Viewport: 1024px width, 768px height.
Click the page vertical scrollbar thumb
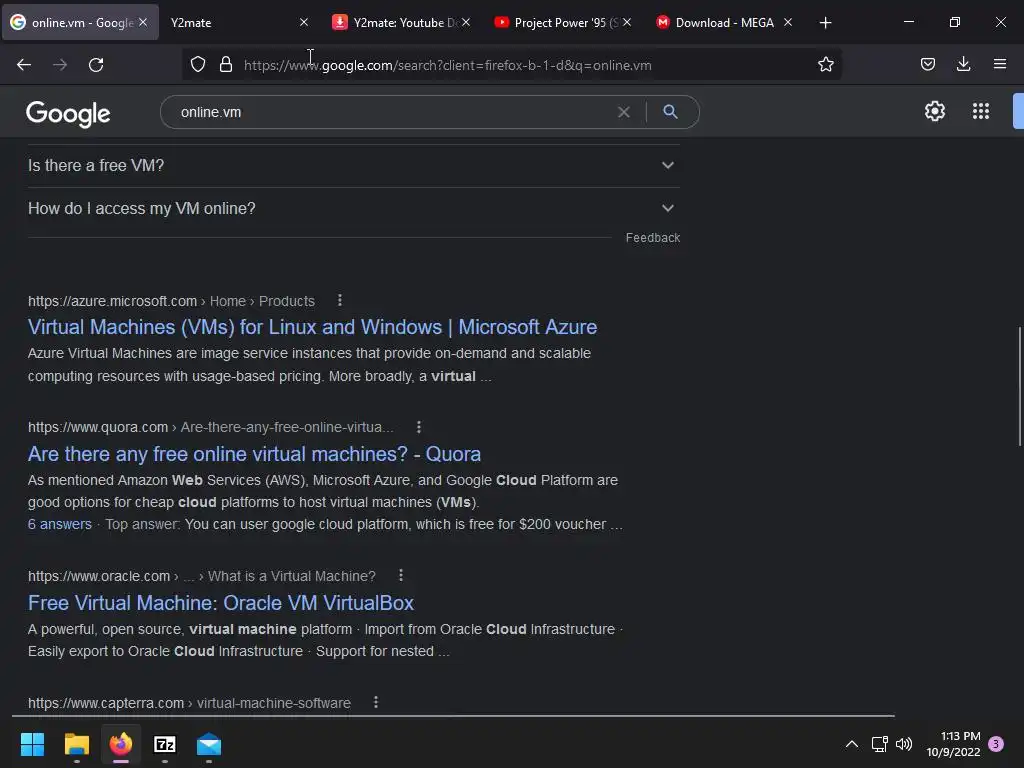coord(1019,387)
